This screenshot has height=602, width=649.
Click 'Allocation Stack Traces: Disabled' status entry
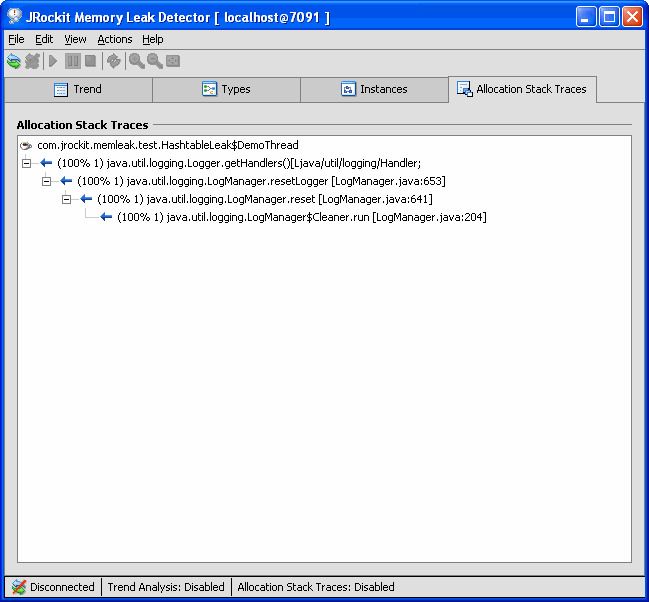point(316,587)
